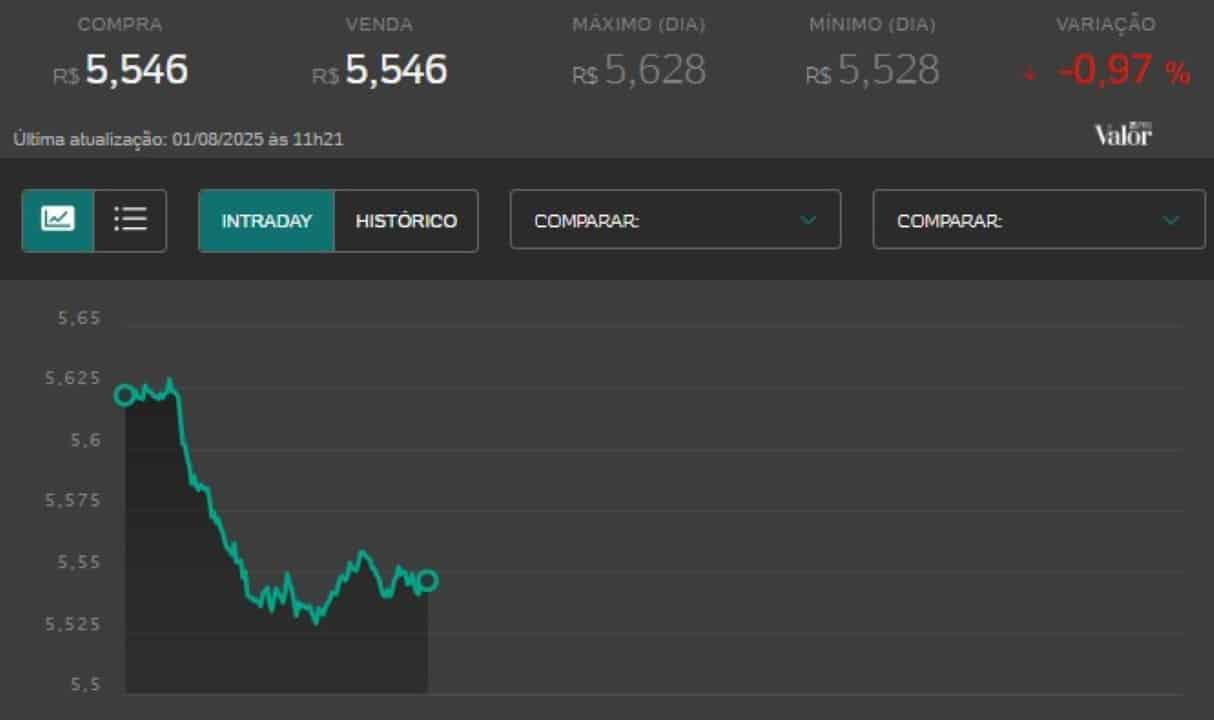The width and height of the screenshot is (1214, 720).
Task: Click the MÍNIMO (DIA) label
Action: pos(873,24)
